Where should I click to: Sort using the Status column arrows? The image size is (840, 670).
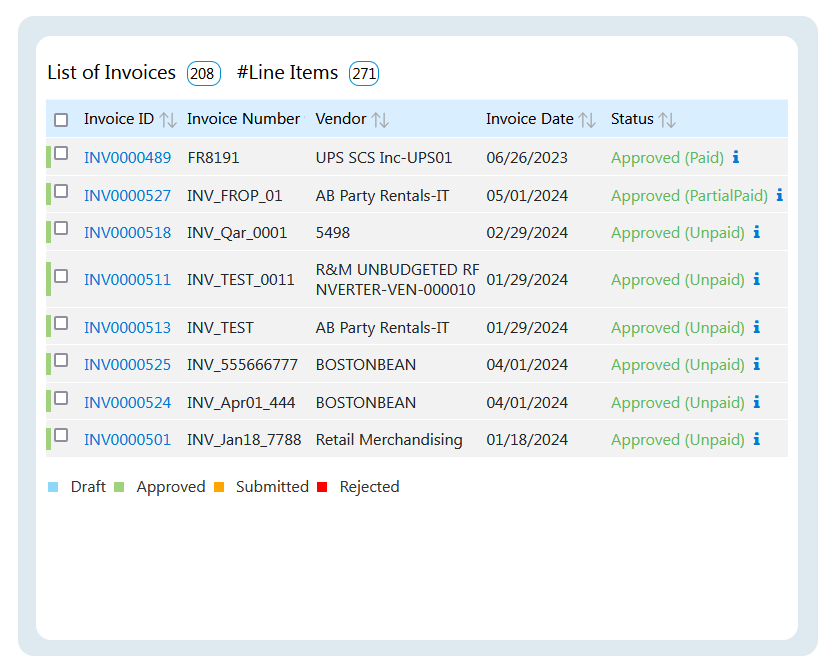[x=667, y=120]
